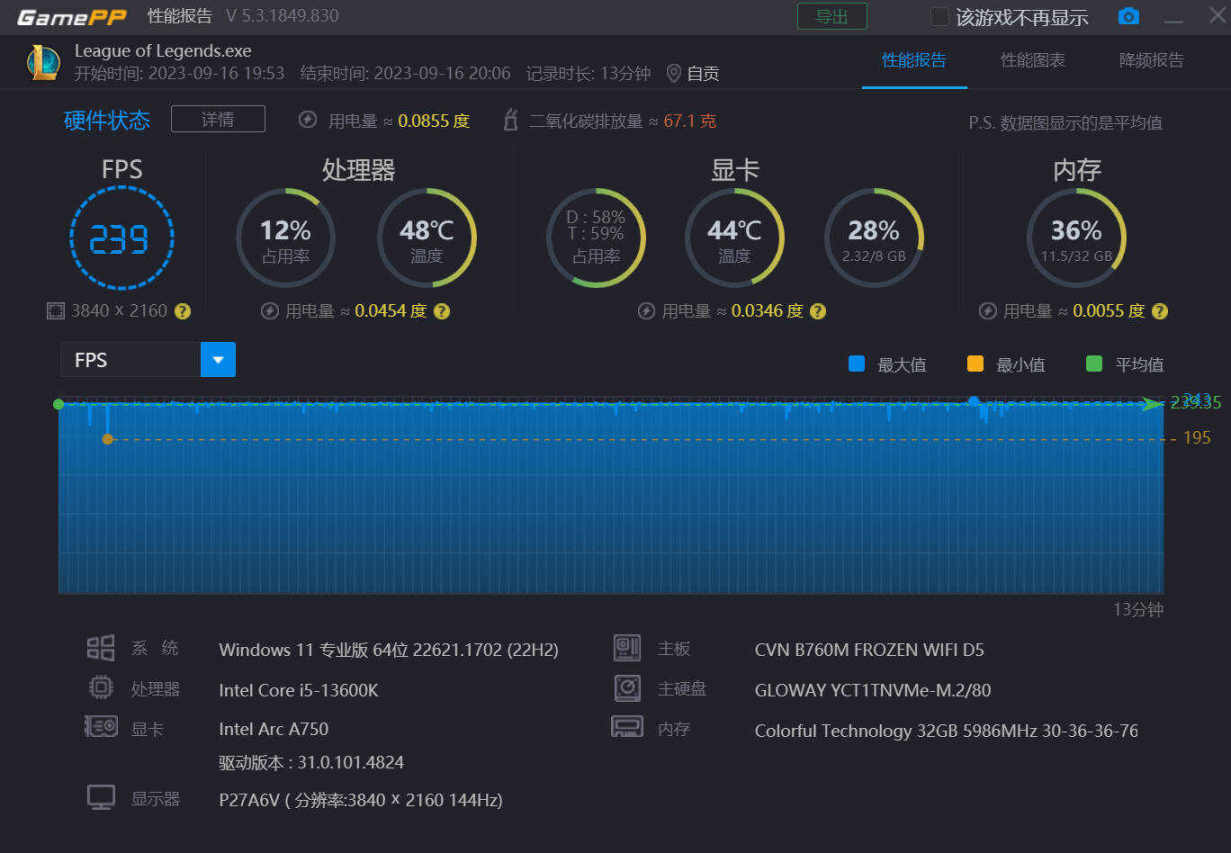Open the FPS chart metric dropdown arrow
Image resolution: width=1231 pixels, height=853 pixels.
(218, 360)
